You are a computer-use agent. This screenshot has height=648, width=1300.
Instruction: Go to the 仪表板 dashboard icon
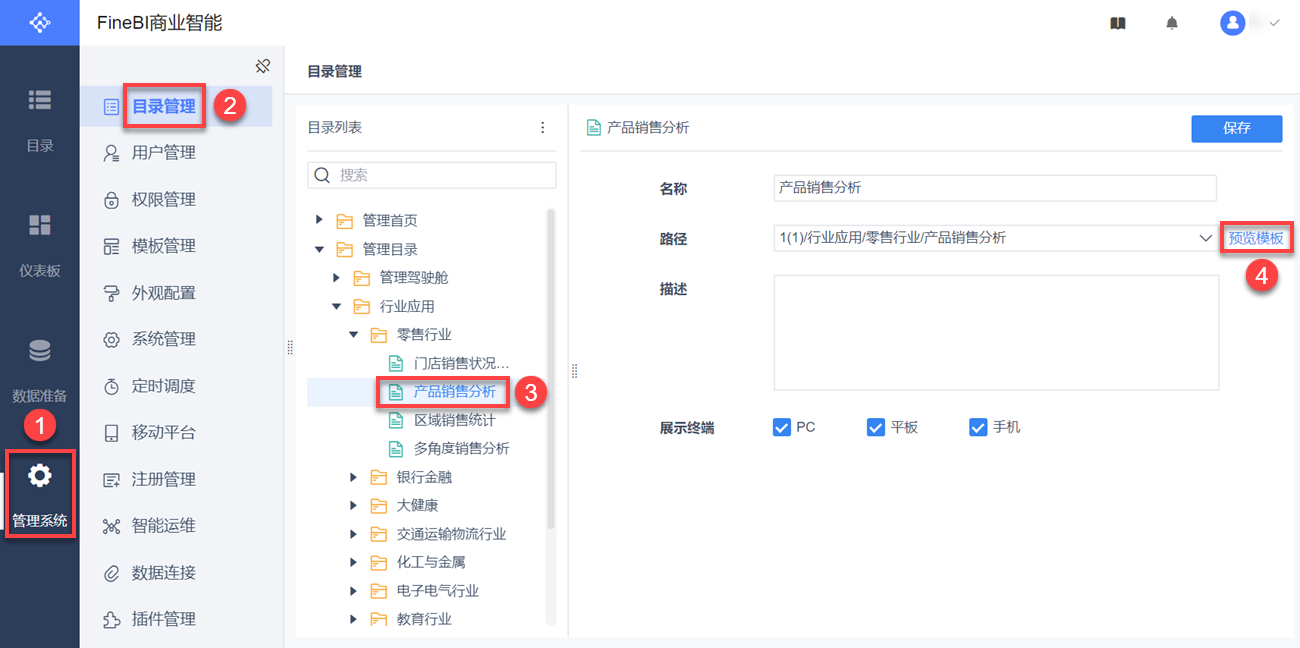coord(39,225)
